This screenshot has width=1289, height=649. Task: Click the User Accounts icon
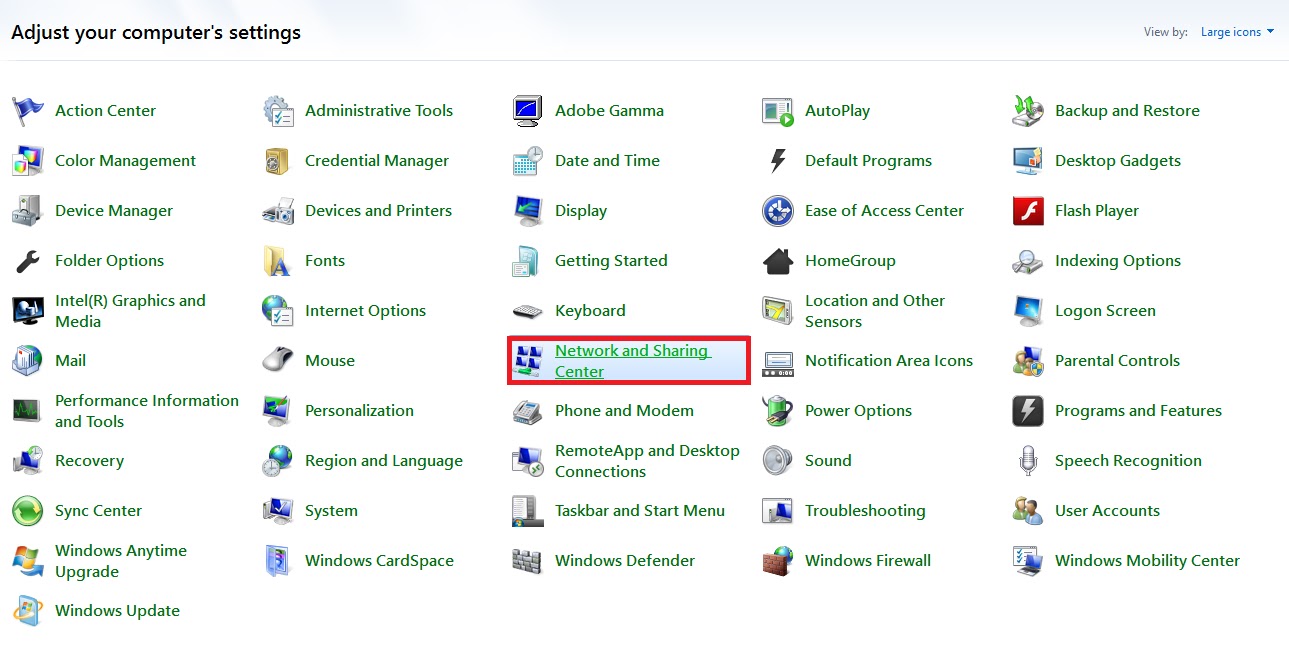1028,511
